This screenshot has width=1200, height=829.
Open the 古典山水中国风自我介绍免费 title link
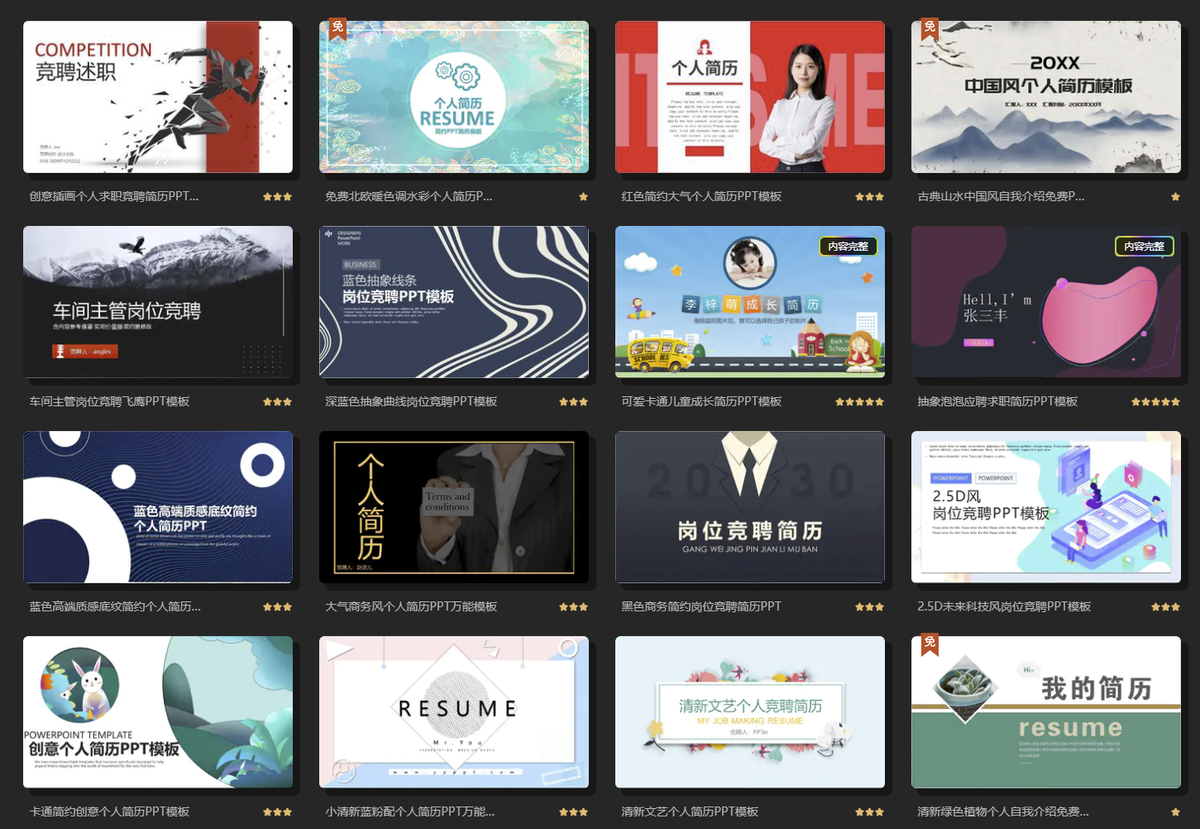point(1001,197)
